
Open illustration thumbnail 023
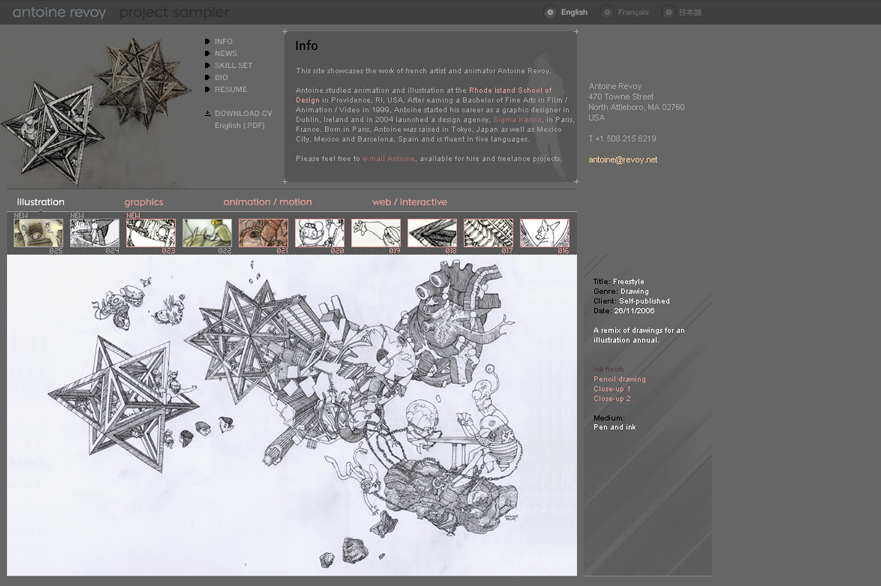point(151,233)
